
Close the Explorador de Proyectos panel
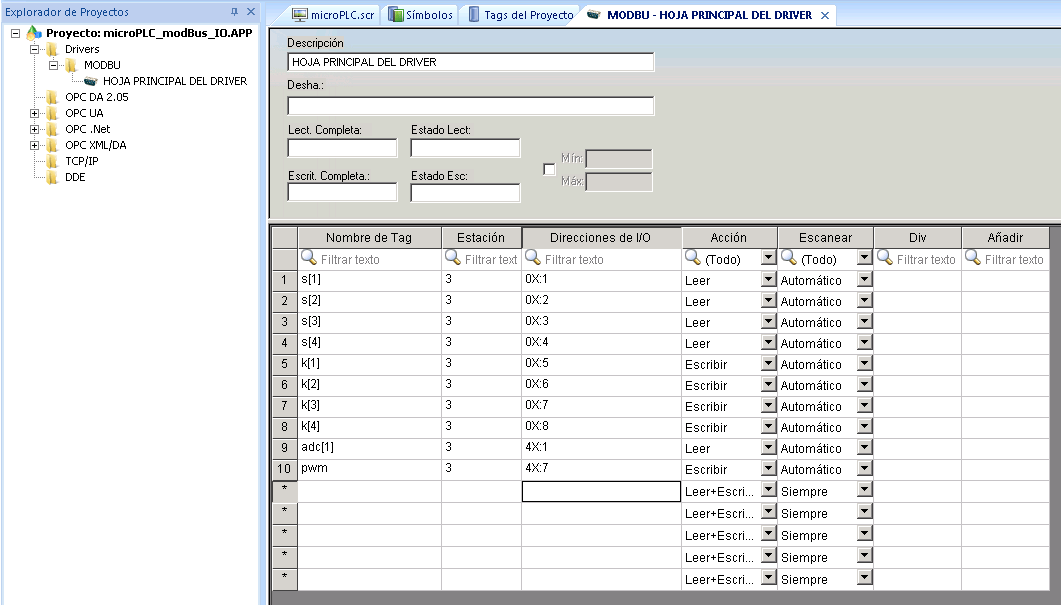pos(251,12)
